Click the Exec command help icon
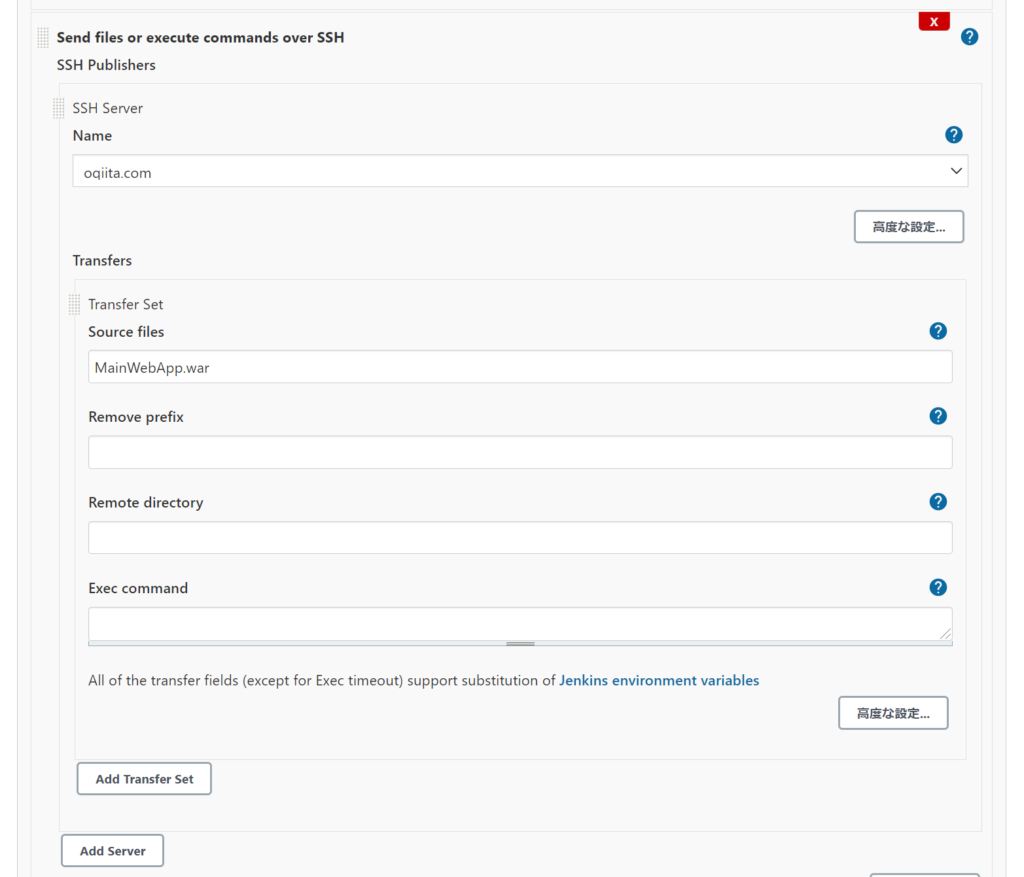Image resolution: width=1024 pixels, height=877 pixels. (937, 587)
